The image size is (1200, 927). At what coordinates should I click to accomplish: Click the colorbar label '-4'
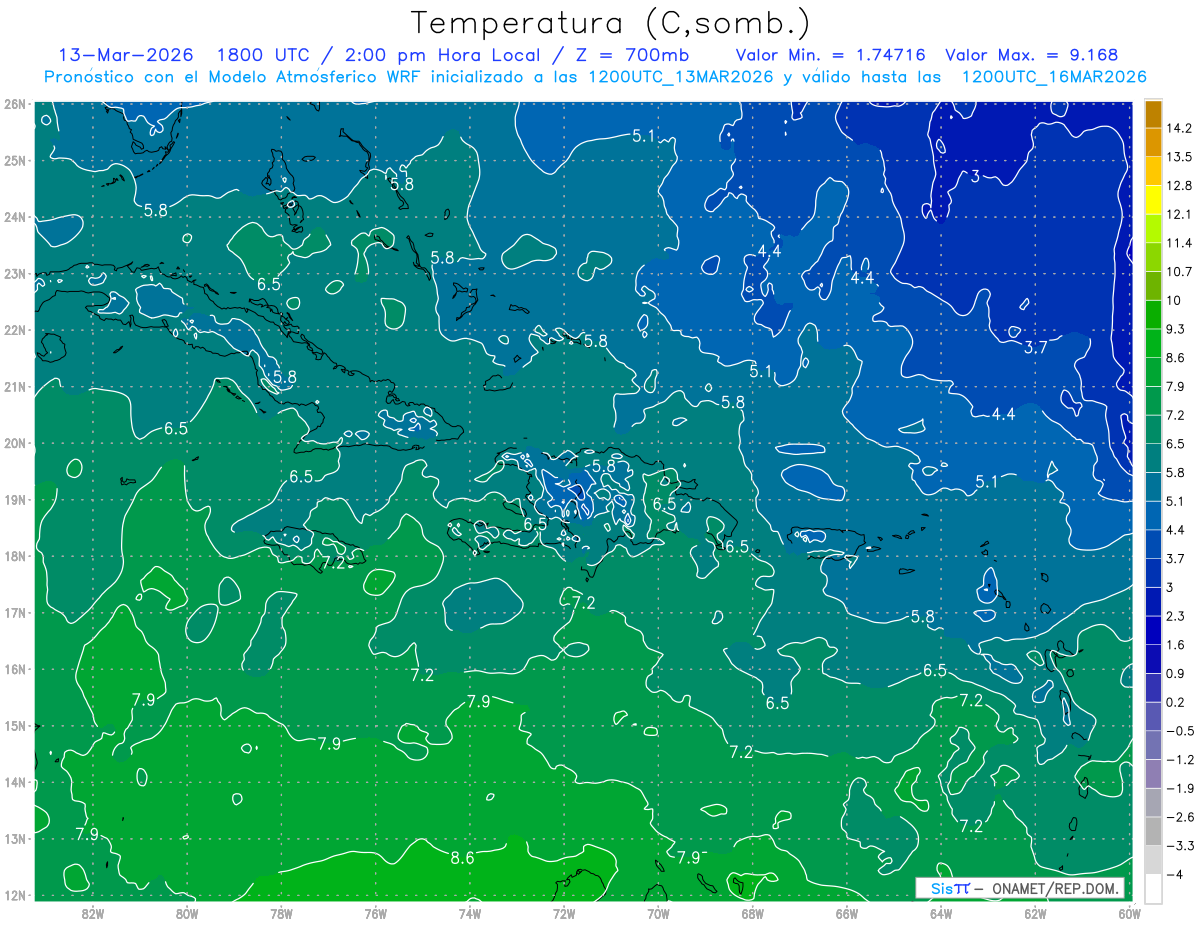[1175, 874]
